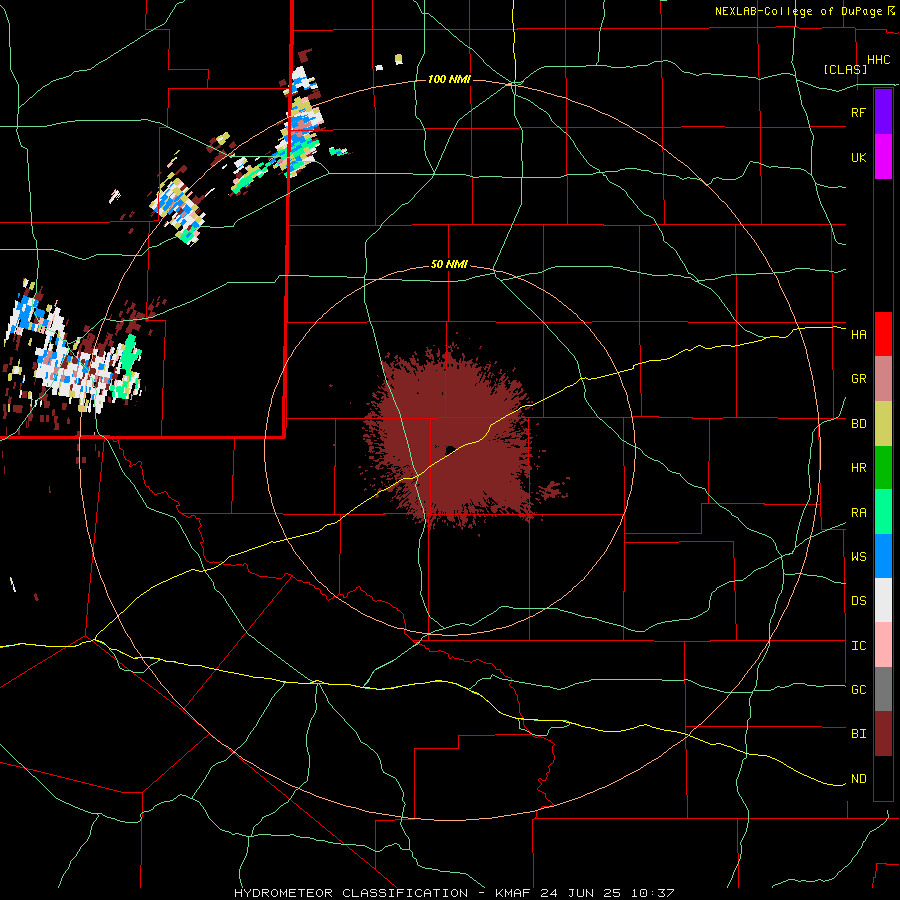This screenshot has height=900, width=900.
Task: Click the HYDROMETEOR CLASSIFICATION title text
Action: pos(351,893)
